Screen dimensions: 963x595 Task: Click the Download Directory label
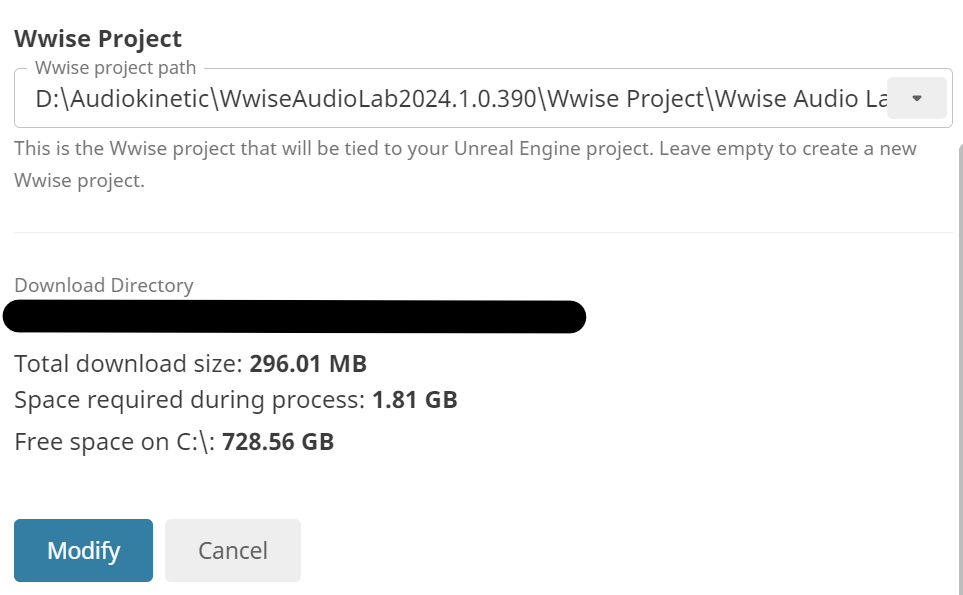tap(104, 285)
